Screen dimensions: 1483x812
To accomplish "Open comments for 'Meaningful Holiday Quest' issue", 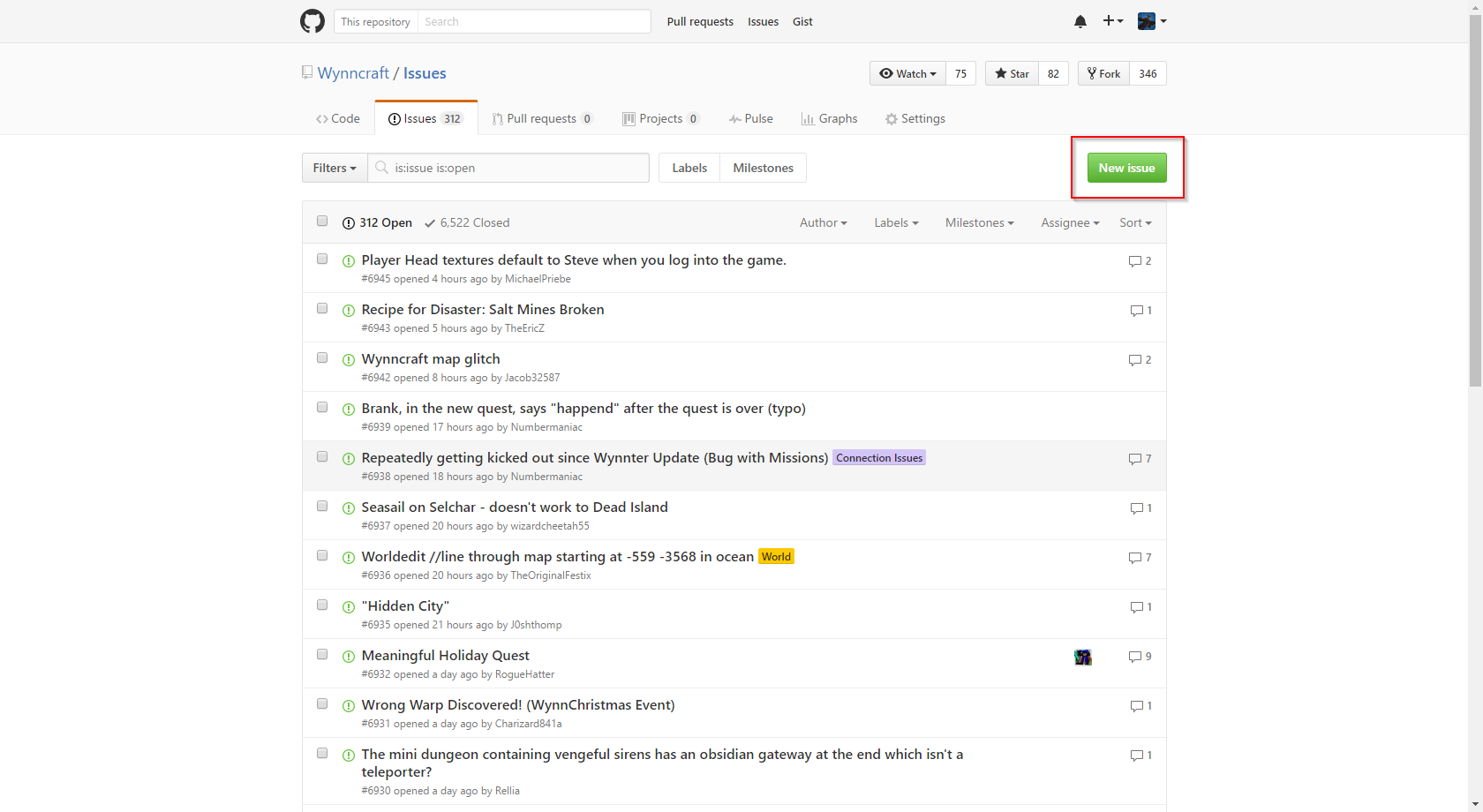I will point(1140,657).
